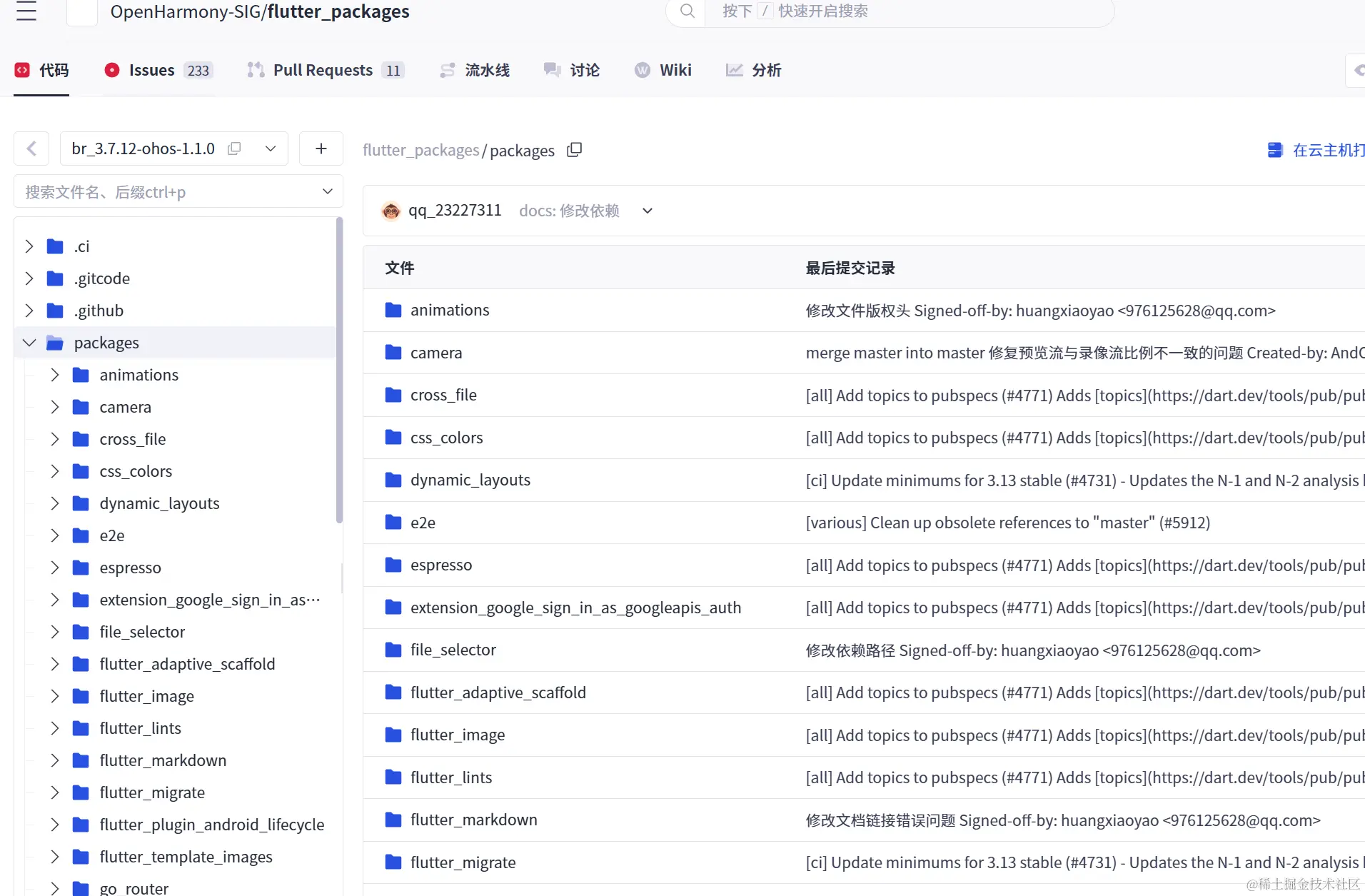Open the Issues tab
The image size is (1365, 896).
[158, 70]
